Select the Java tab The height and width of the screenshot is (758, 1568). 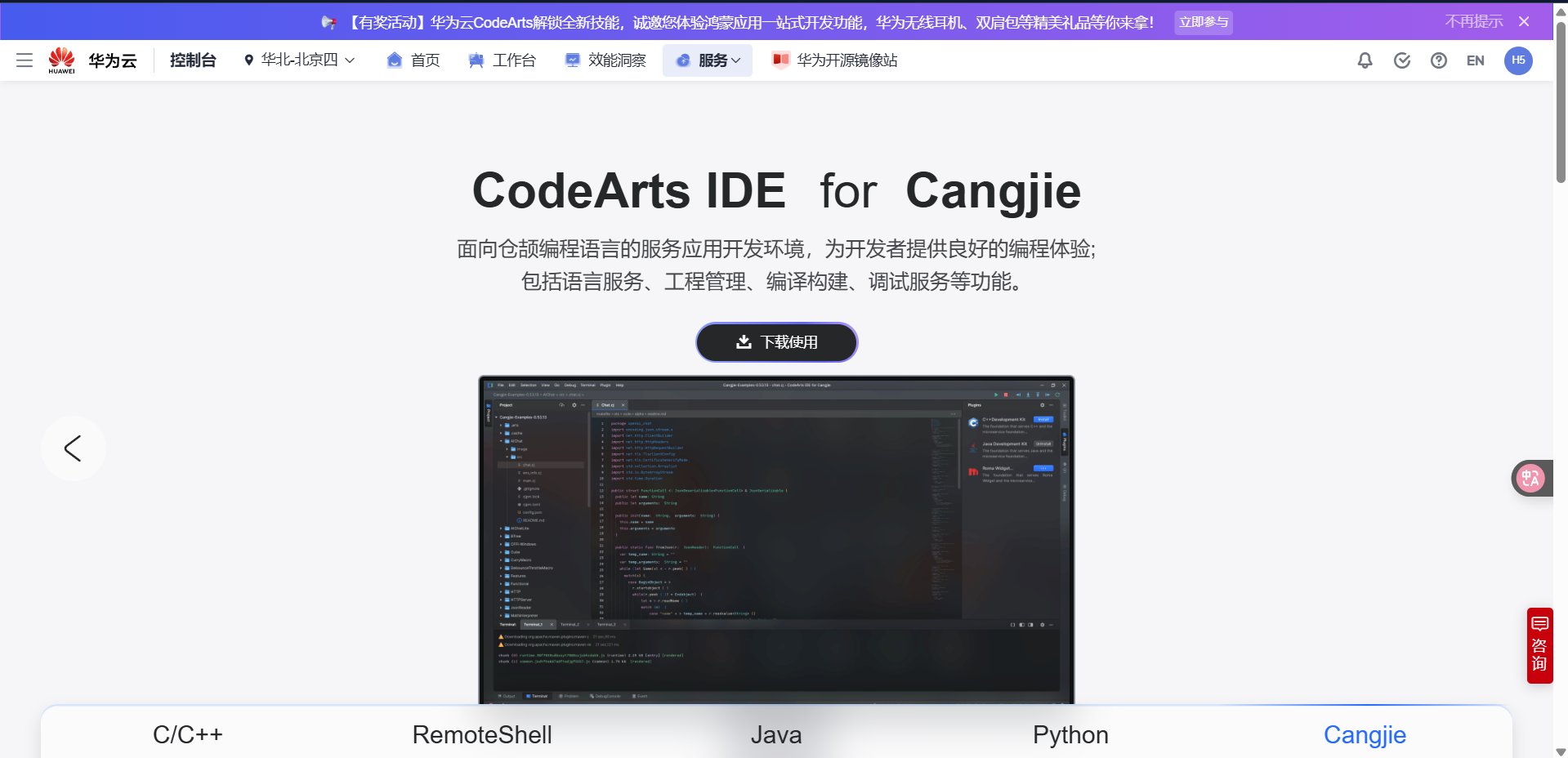[x=776, y=734]
